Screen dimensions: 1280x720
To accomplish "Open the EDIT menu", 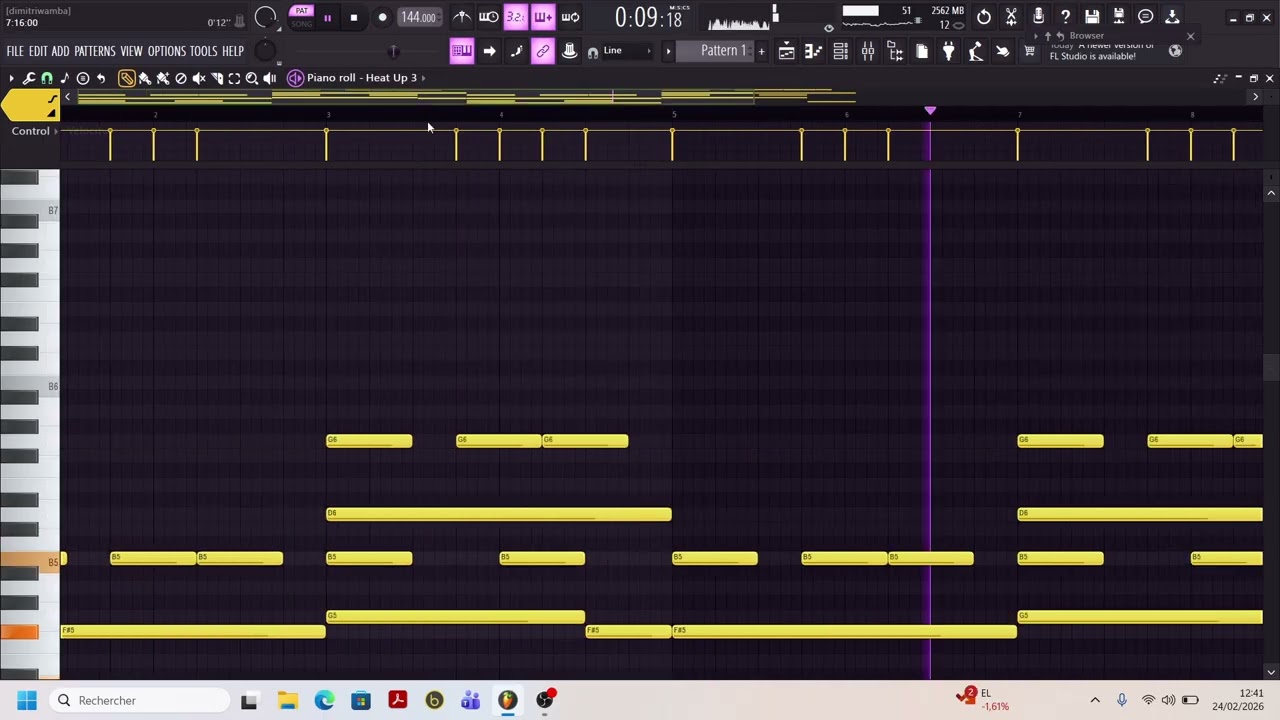I will (x=38, y=51).
